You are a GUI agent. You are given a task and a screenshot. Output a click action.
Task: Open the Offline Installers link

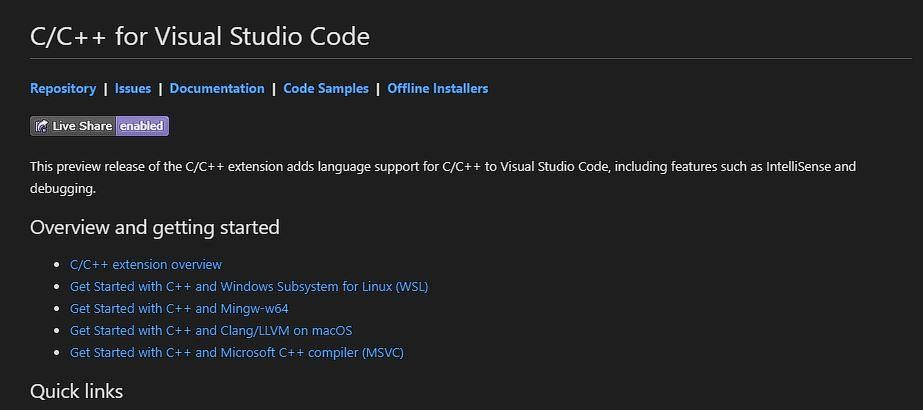tap(438, 88)
